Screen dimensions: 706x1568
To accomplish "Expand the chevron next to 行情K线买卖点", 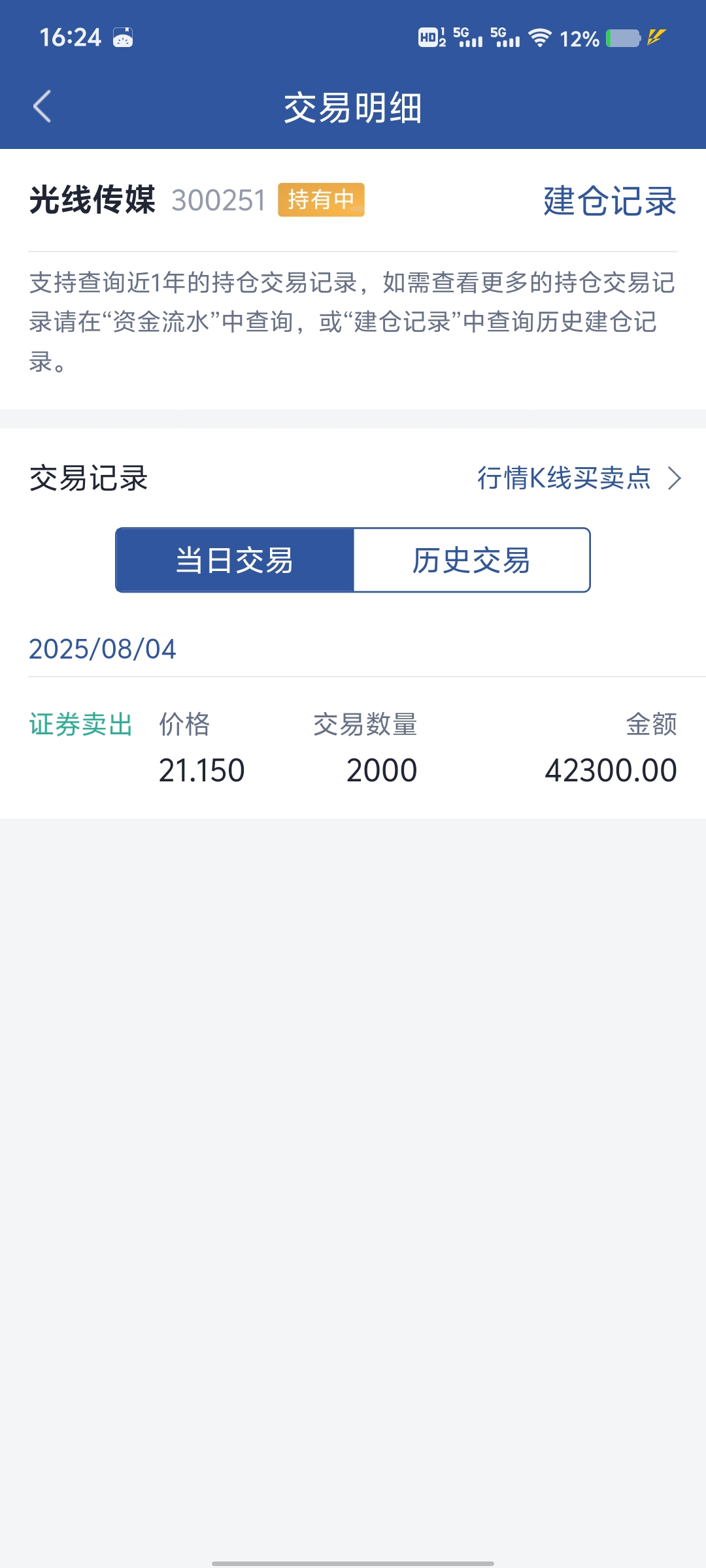I will coord(675,478).
